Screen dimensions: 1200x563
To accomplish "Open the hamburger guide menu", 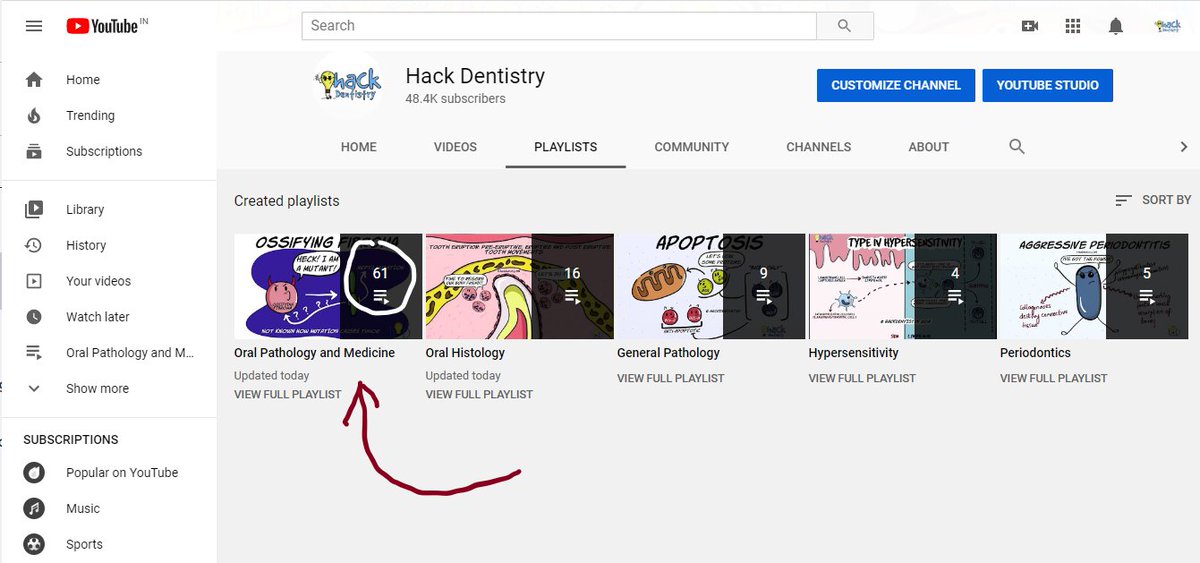I will pos(34,26).
